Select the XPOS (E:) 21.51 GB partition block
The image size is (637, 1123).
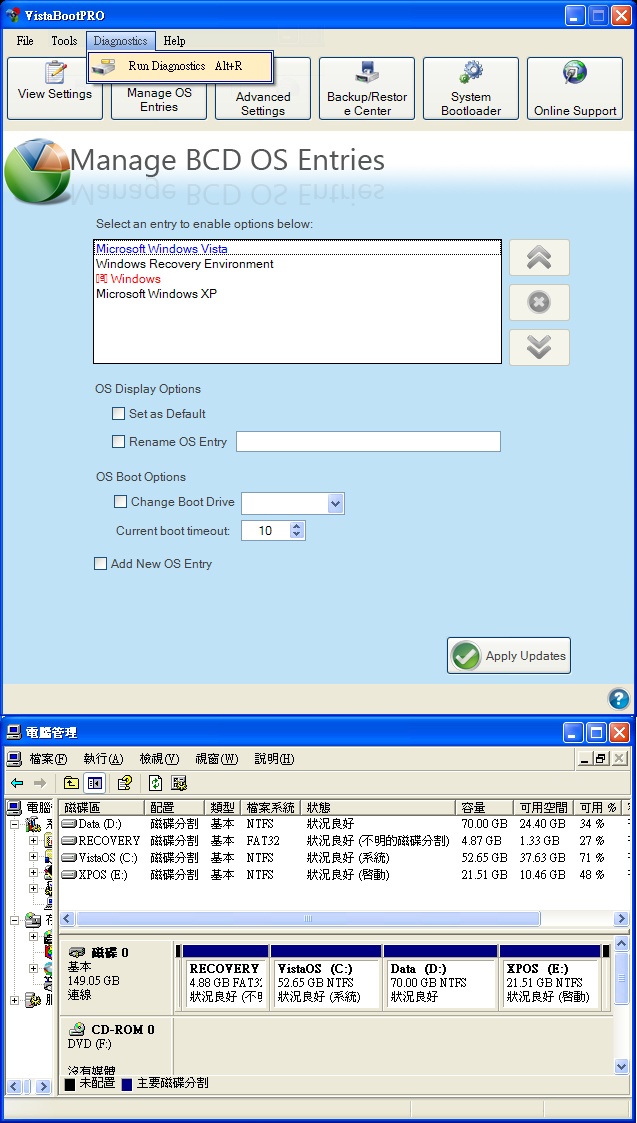point(550,976)
